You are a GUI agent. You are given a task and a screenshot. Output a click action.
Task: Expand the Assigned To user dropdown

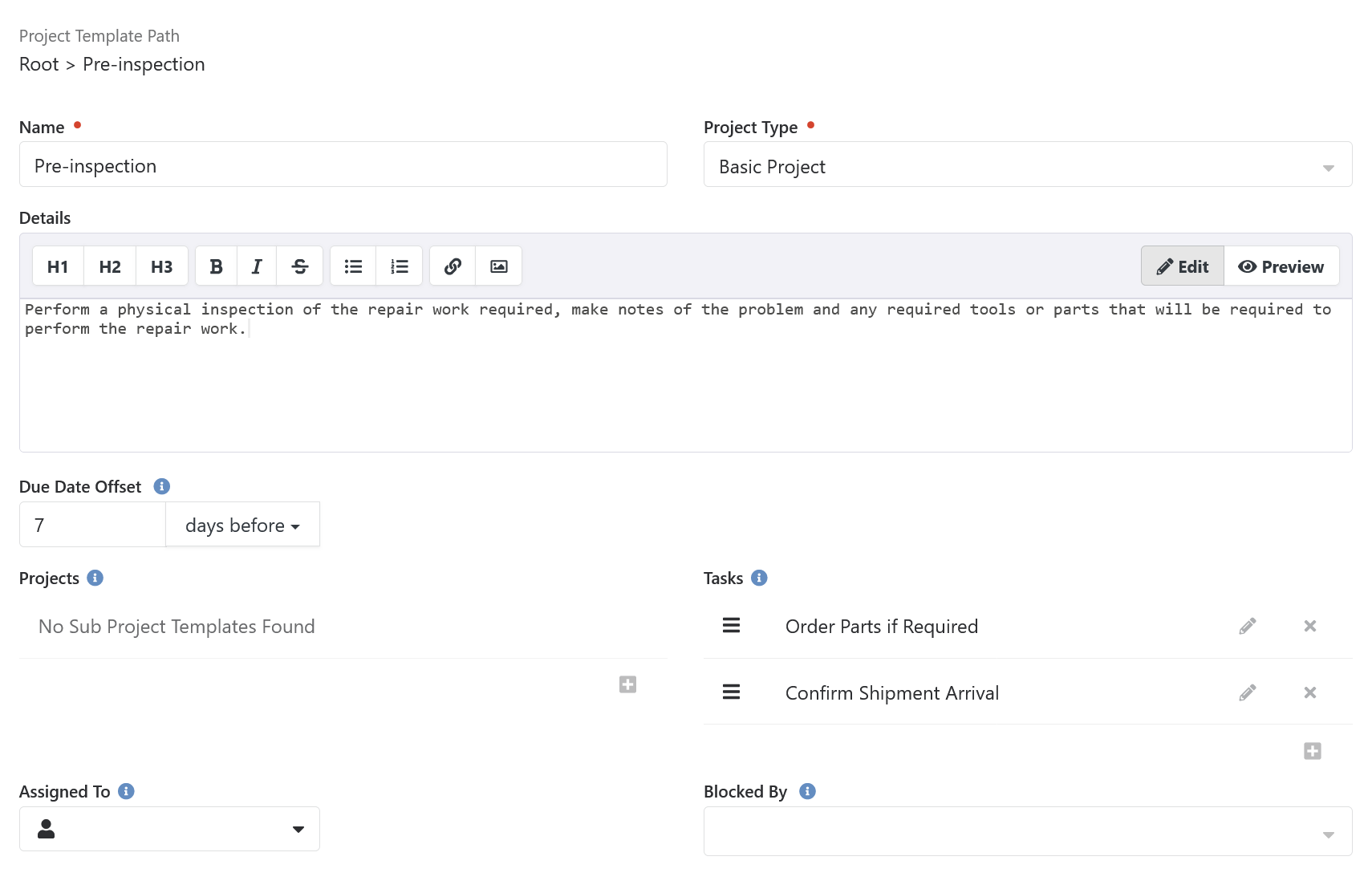click(x=169, y=829)
